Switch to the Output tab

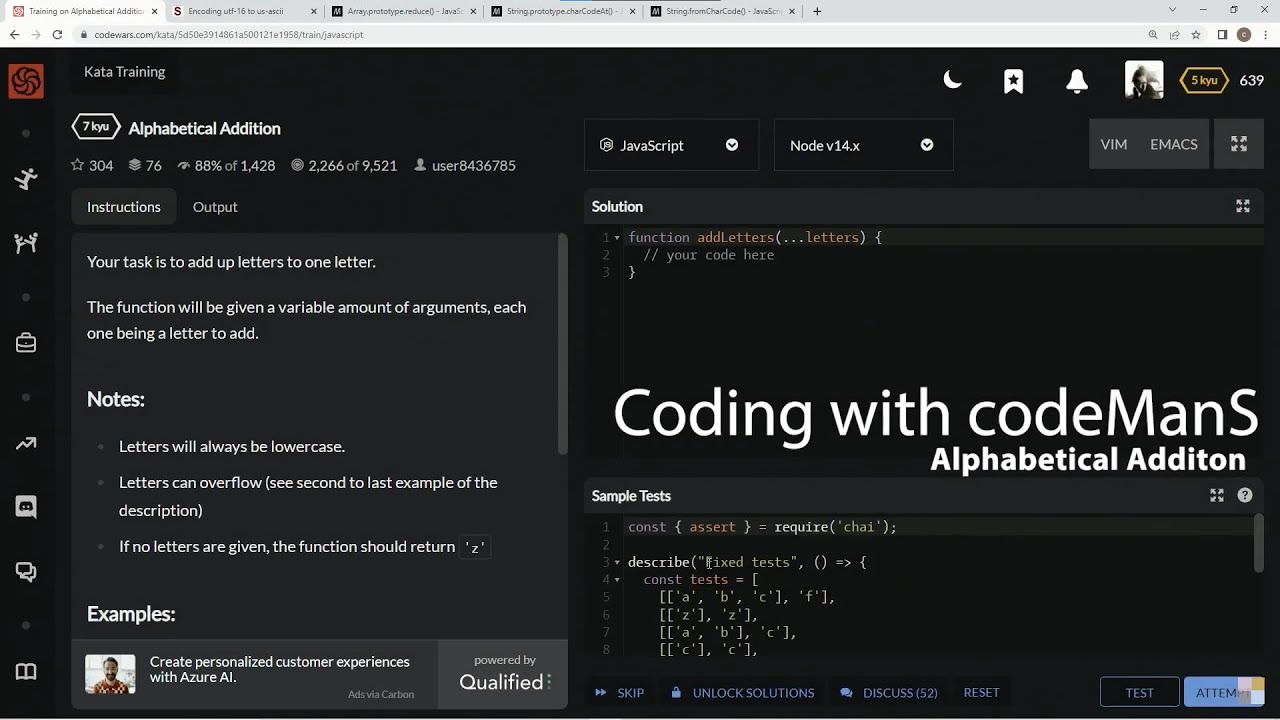click(215, 207)
